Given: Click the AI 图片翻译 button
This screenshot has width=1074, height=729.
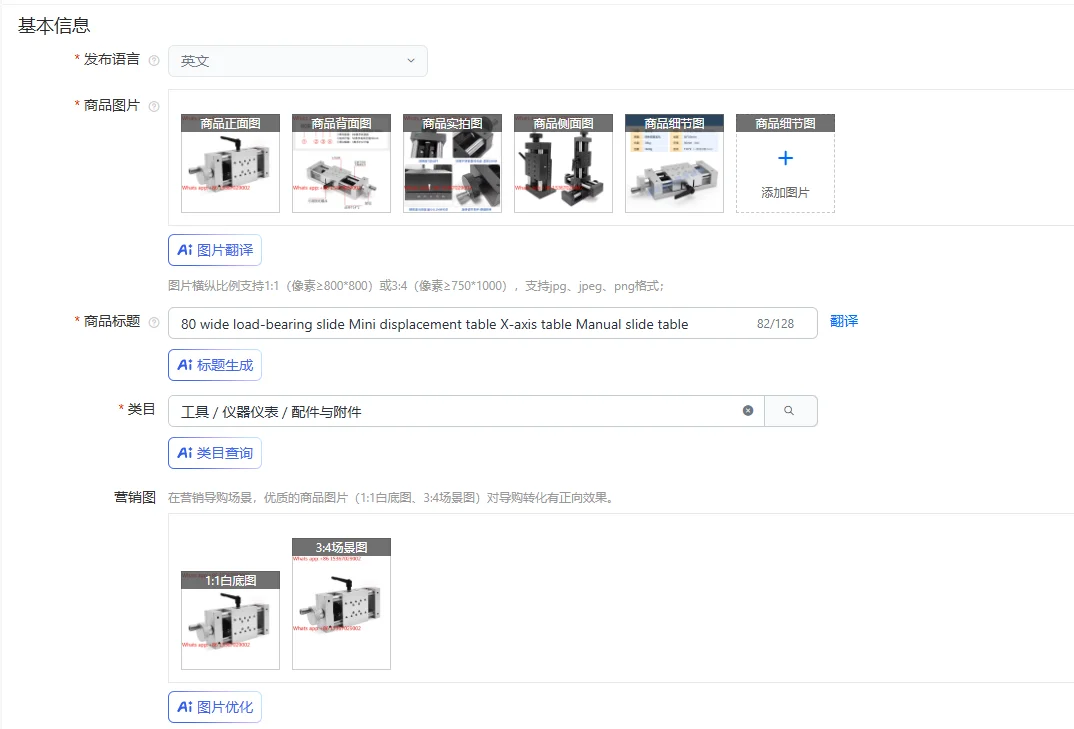Looking at the screenshot, I should [215, 250].
